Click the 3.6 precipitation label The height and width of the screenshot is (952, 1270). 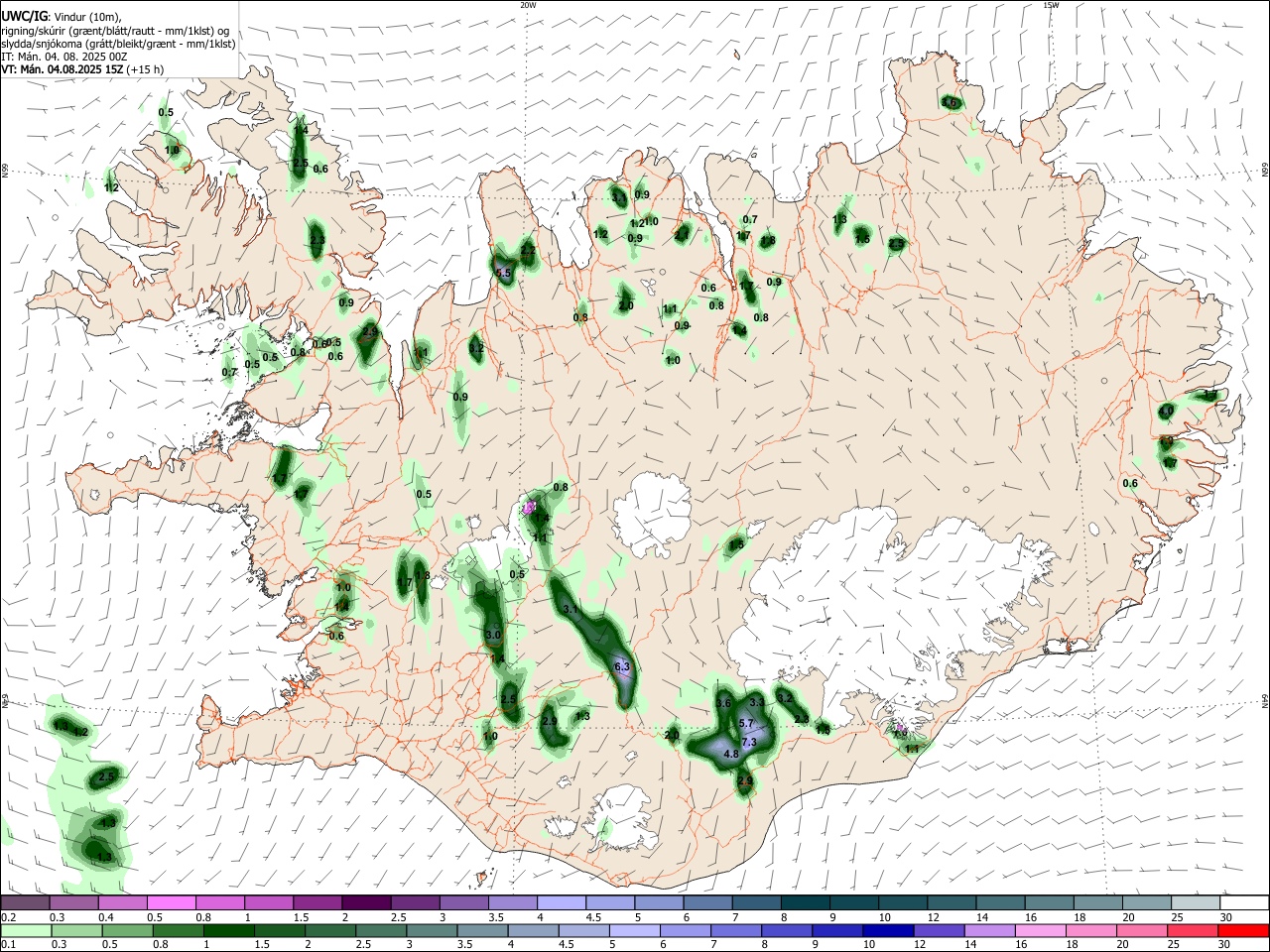[x=723, y=704]
